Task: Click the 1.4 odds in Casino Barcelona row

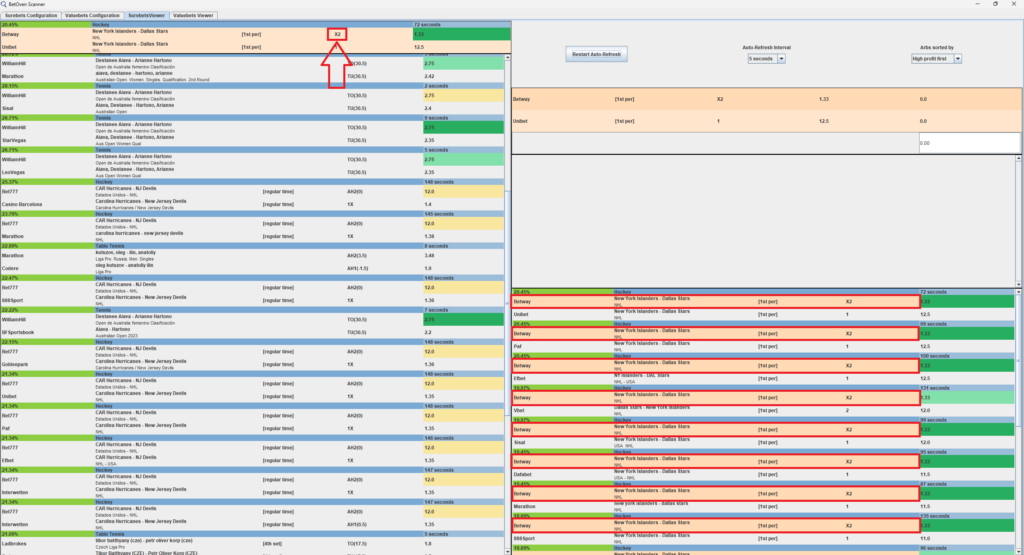Action: pyautogui.click(x=428, y=204)
